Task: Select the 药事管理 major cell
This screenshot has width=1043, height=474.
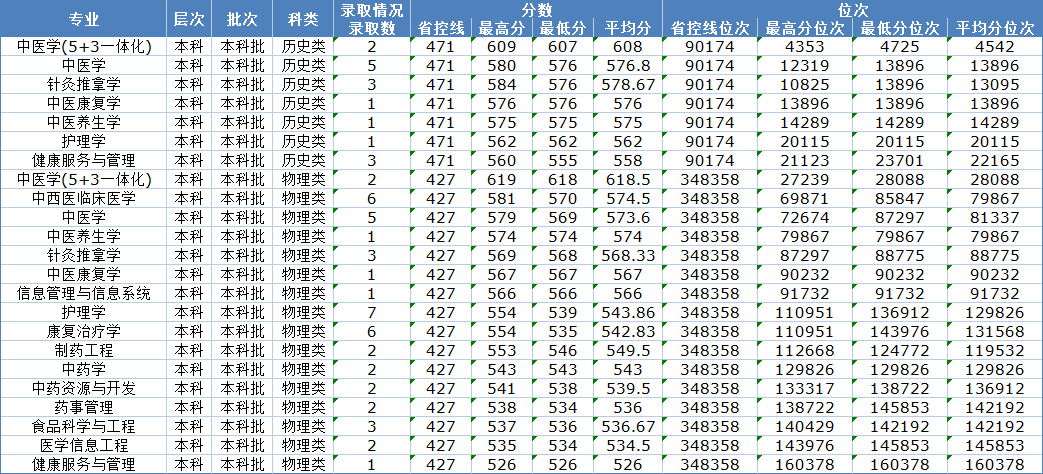Action: coord(84,407)
